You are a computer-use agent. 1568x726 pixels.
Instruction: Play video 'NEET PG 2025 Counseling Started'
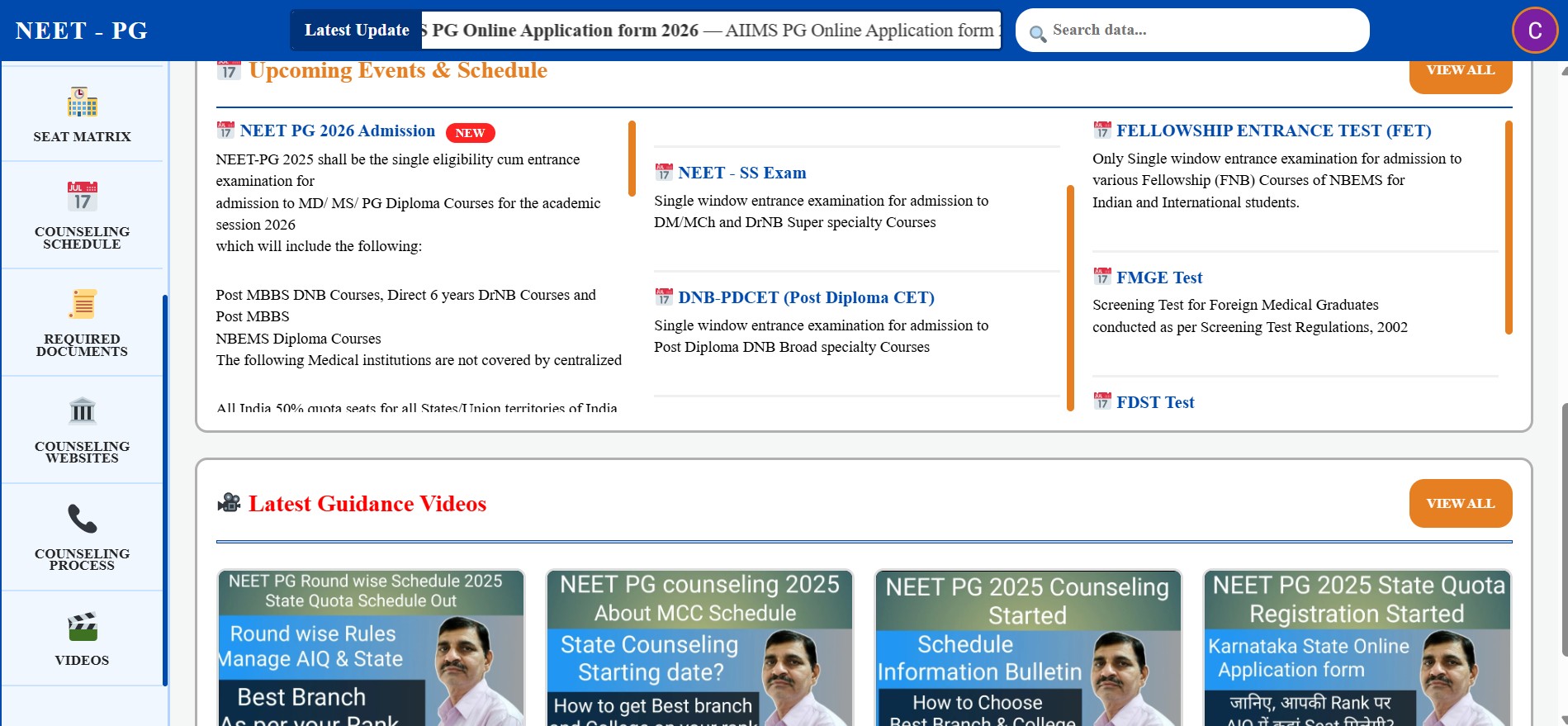pyautogui.click(x=1028, y=648)
